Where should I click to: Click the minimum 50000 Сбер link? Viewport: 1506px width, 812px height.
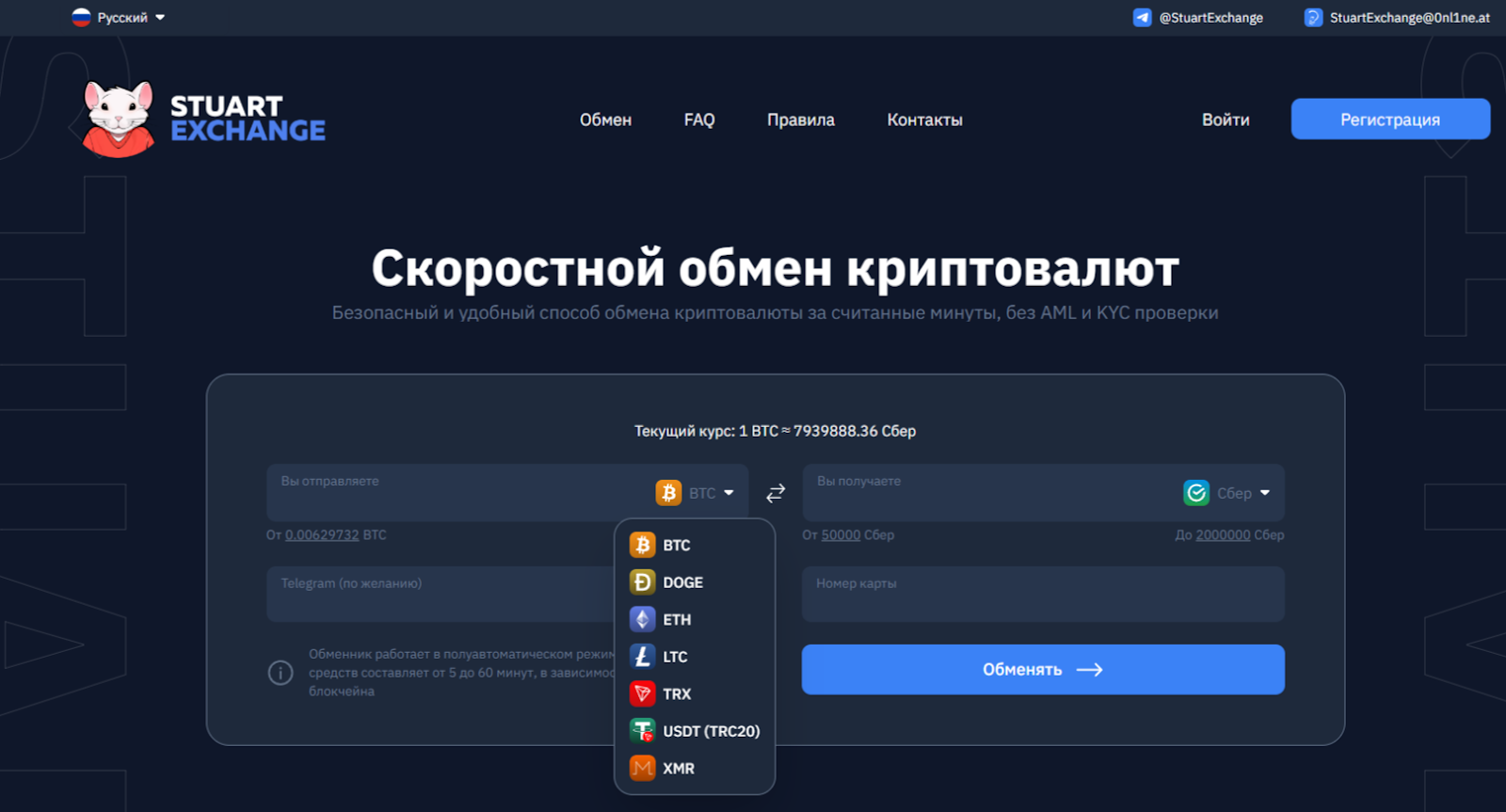point(841,534)
